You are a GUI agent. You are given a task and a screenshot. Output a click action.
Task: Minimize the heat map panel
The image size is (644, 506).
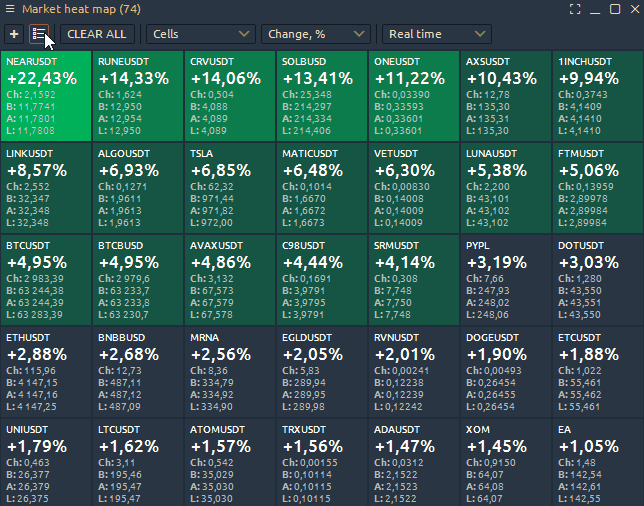pyautogui.click(x=595, y=9)
